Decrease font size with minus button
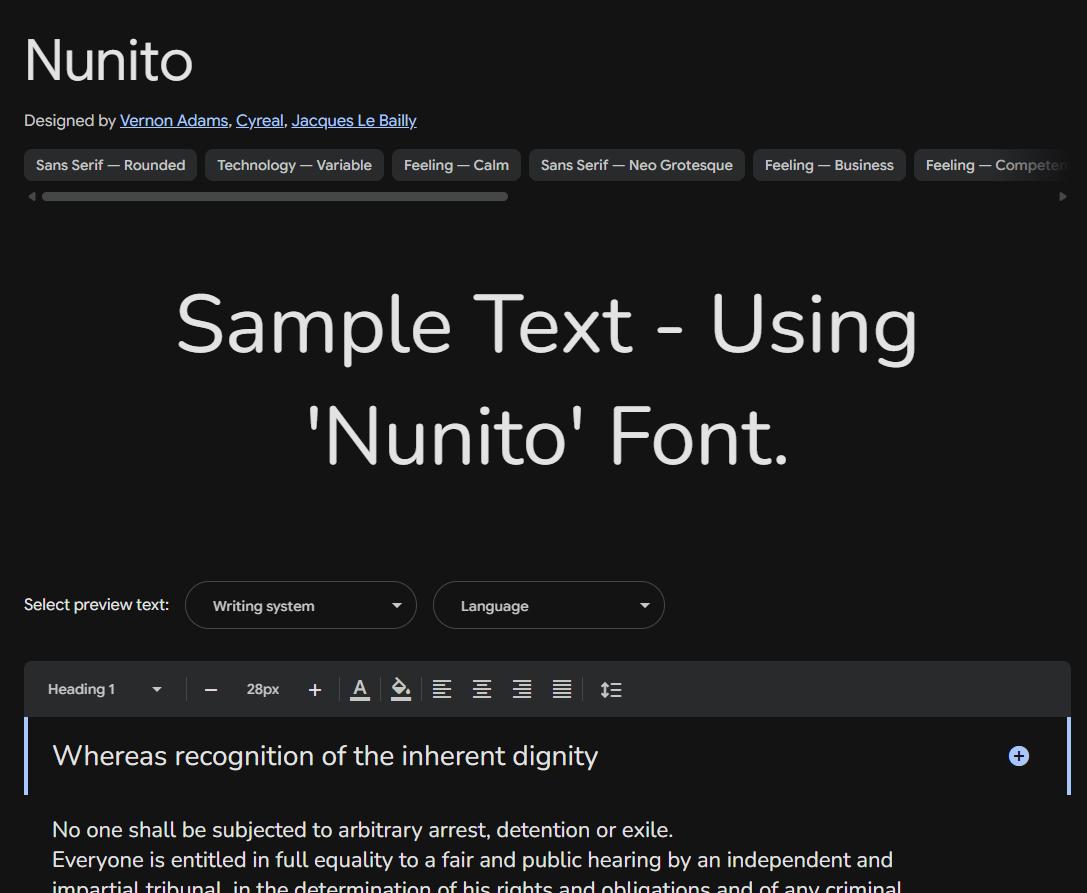Screen dimensions: 1087x893 pyautogui.click(x=211, y=690)
